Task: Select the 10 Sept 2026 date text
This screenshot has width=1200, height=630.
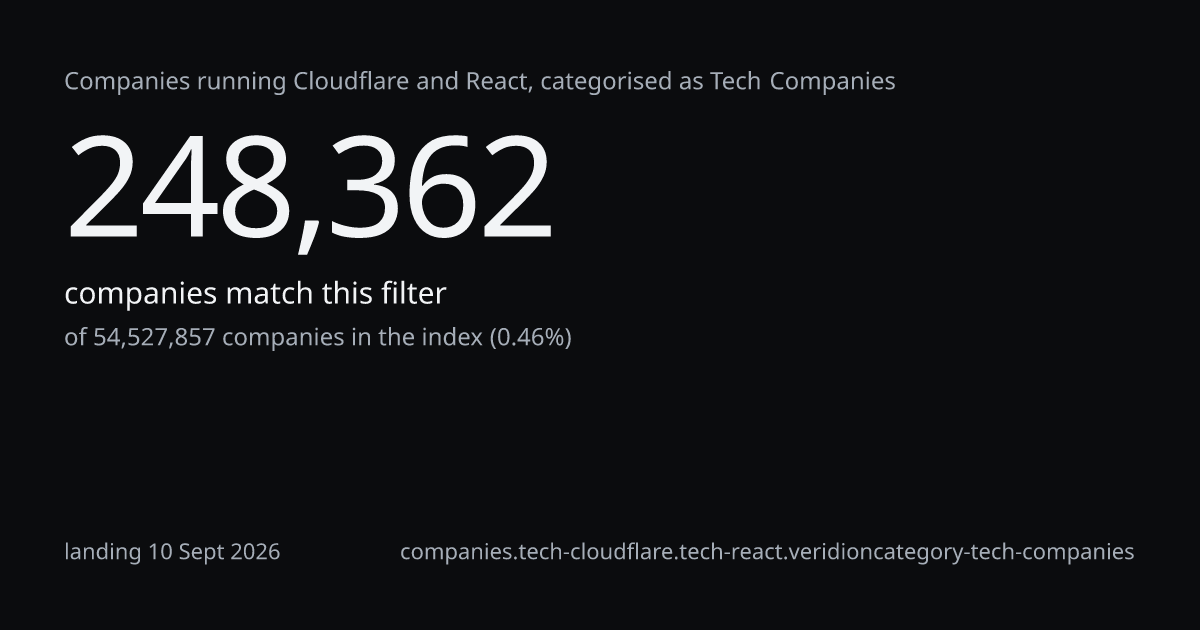Action: pos(214,552)
